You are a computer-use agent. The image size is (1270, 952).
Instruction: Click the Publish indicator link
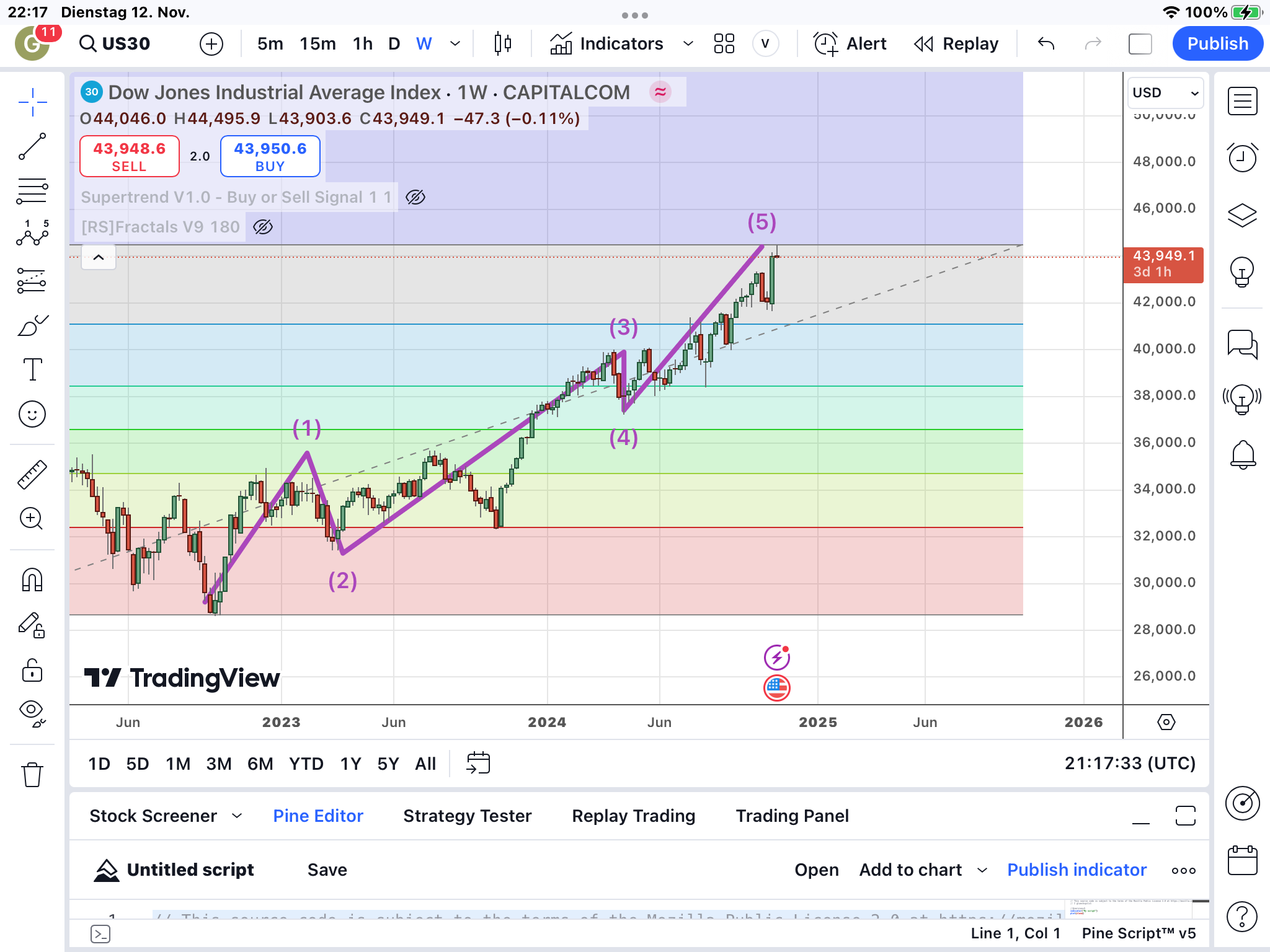[1077, 870]
